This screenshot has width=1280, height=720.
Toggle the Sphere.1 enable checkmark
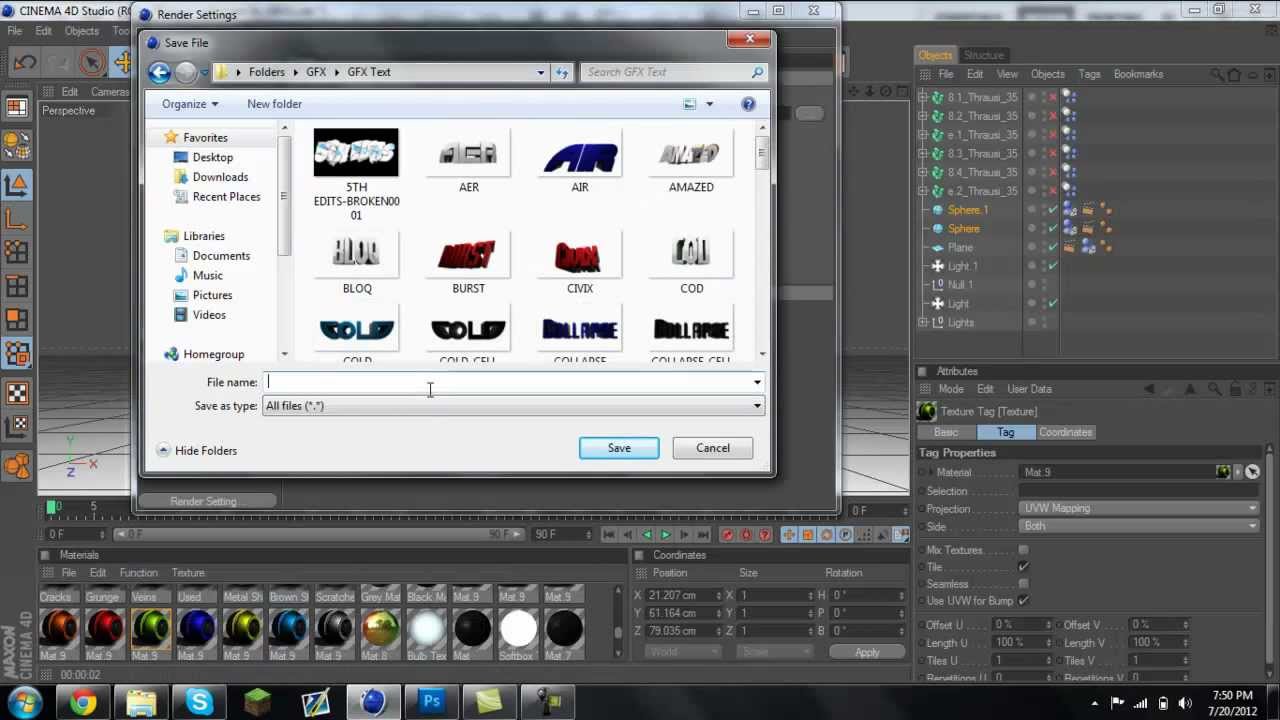coord(1053,210)
